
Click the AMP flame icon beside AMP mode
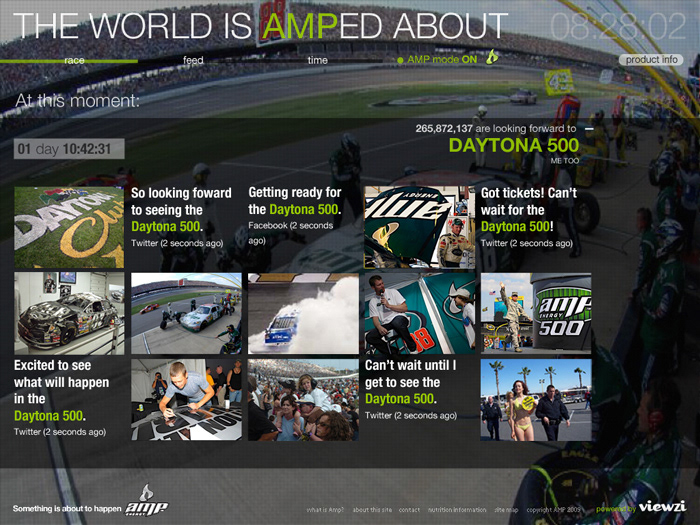pos(492,57)
